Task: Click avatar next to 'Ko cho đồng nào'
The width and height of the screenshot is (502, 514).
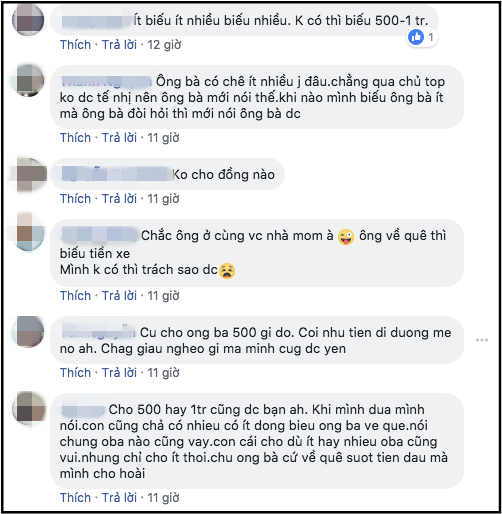Action: tap(28, 174)
